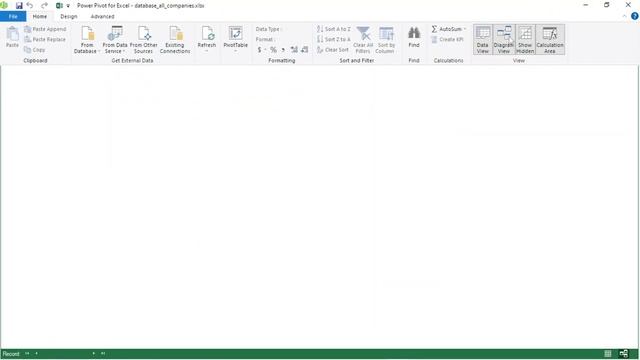Open the From Database import menu
The height and width of the screenshot is (360, 640).
tap(87, 40)
